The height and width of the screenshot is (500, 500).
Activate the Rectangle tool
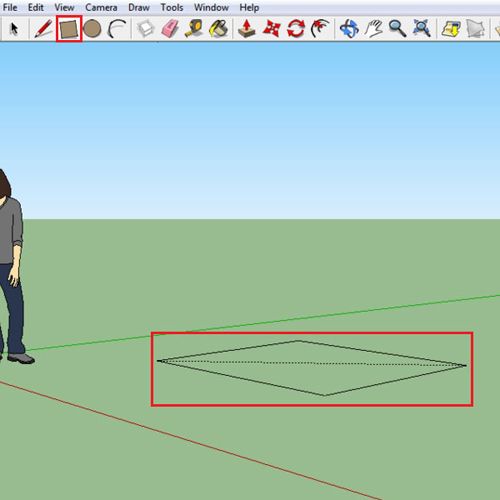coord(69,29)
